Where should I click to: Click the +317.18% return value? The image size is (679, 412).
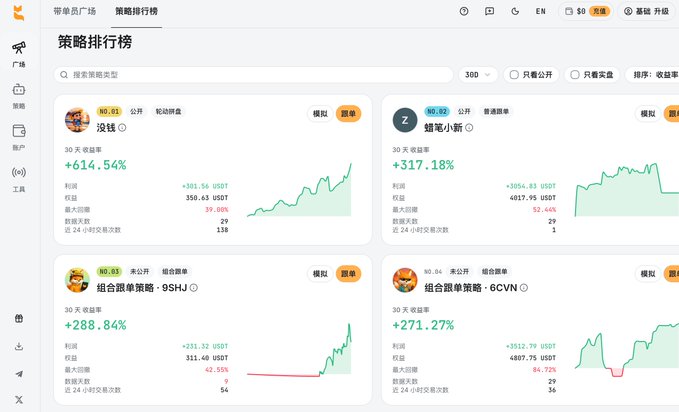coord(423,165)
